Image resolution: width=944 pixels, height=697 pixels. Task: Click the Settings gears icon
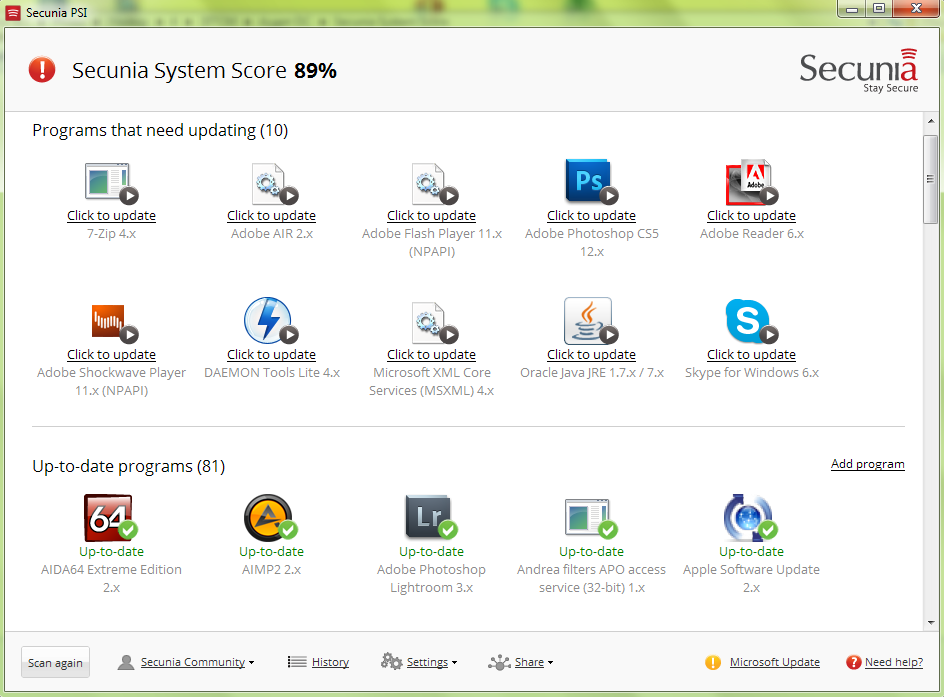[x=391, y=661]
